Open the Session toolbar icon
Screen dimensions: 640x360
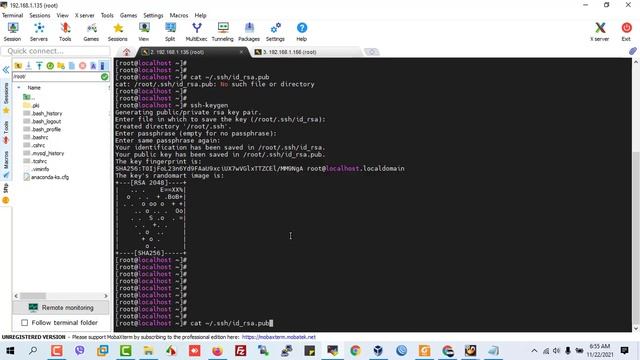point(13,32)
